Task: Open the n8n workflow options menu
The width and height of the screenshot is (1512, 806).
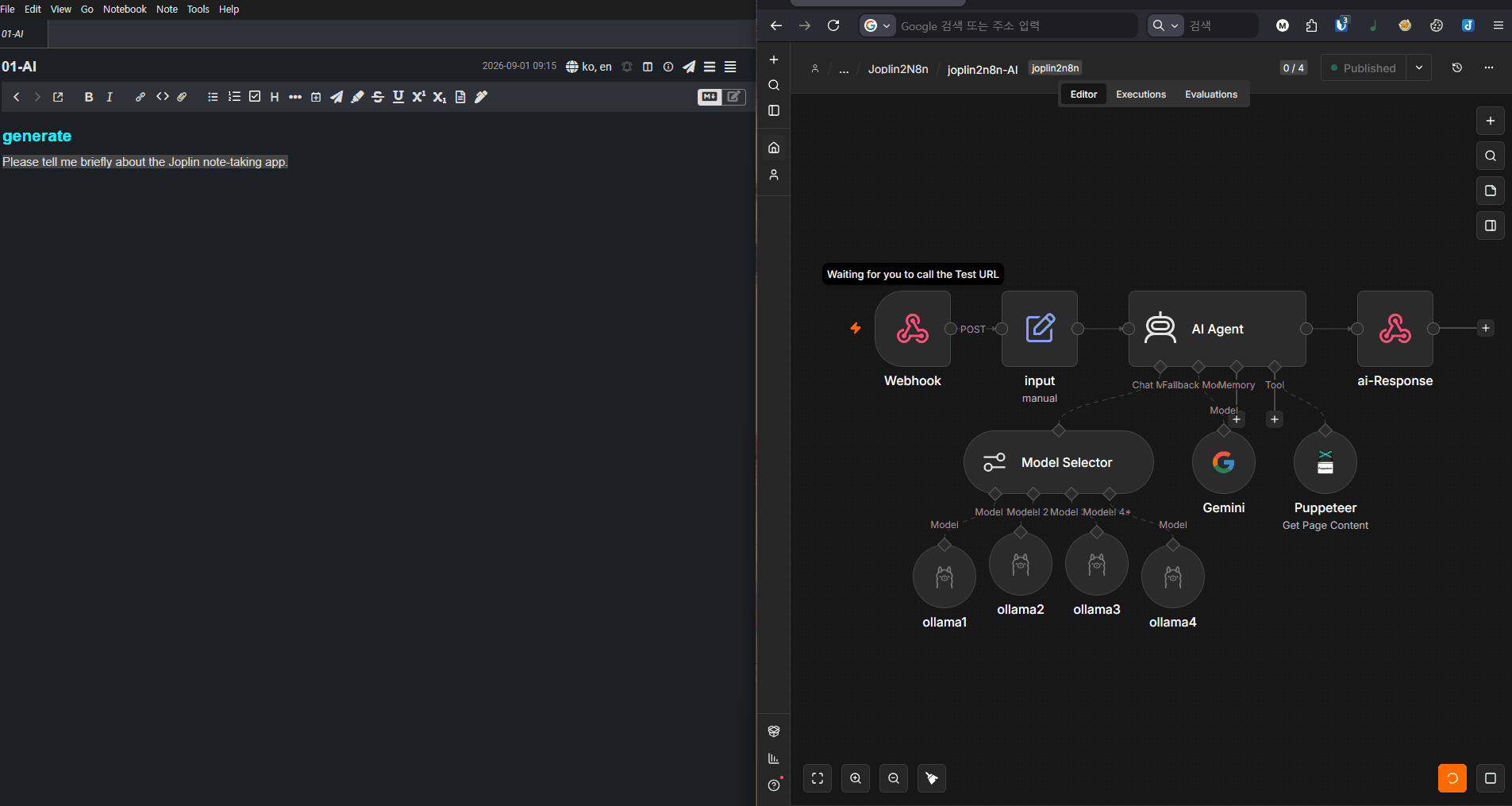Action: click(x=1489, y=68)
